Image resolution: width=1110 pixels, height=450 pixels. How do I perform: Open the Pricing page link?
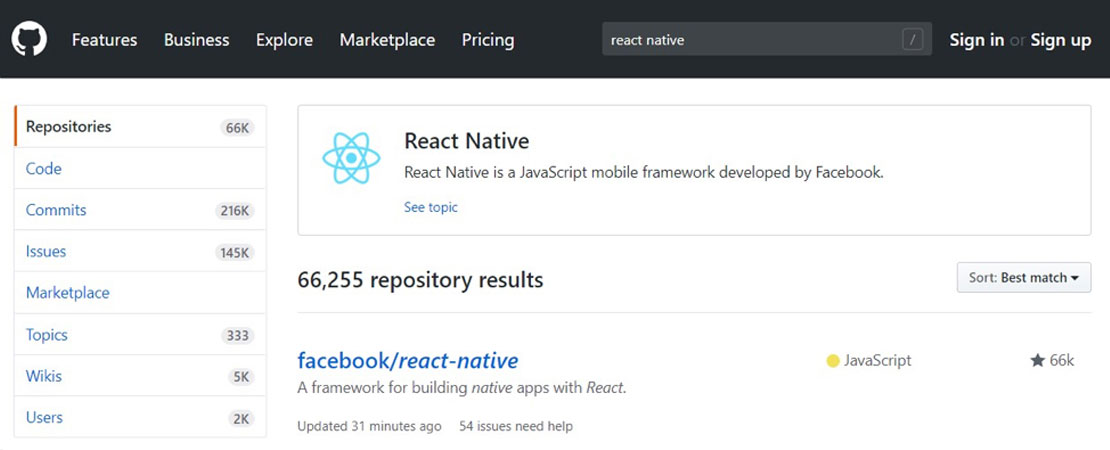[488, 40]
